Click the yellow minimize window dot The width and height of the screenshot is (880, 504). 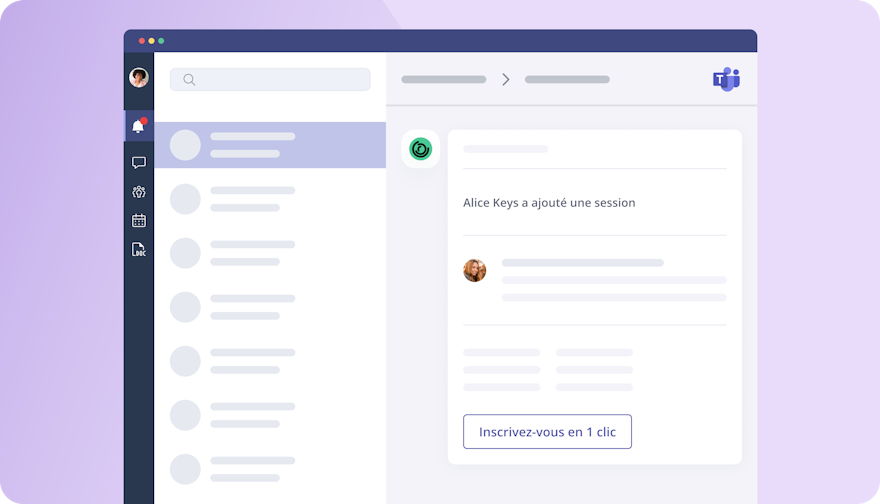coord(152,41)
